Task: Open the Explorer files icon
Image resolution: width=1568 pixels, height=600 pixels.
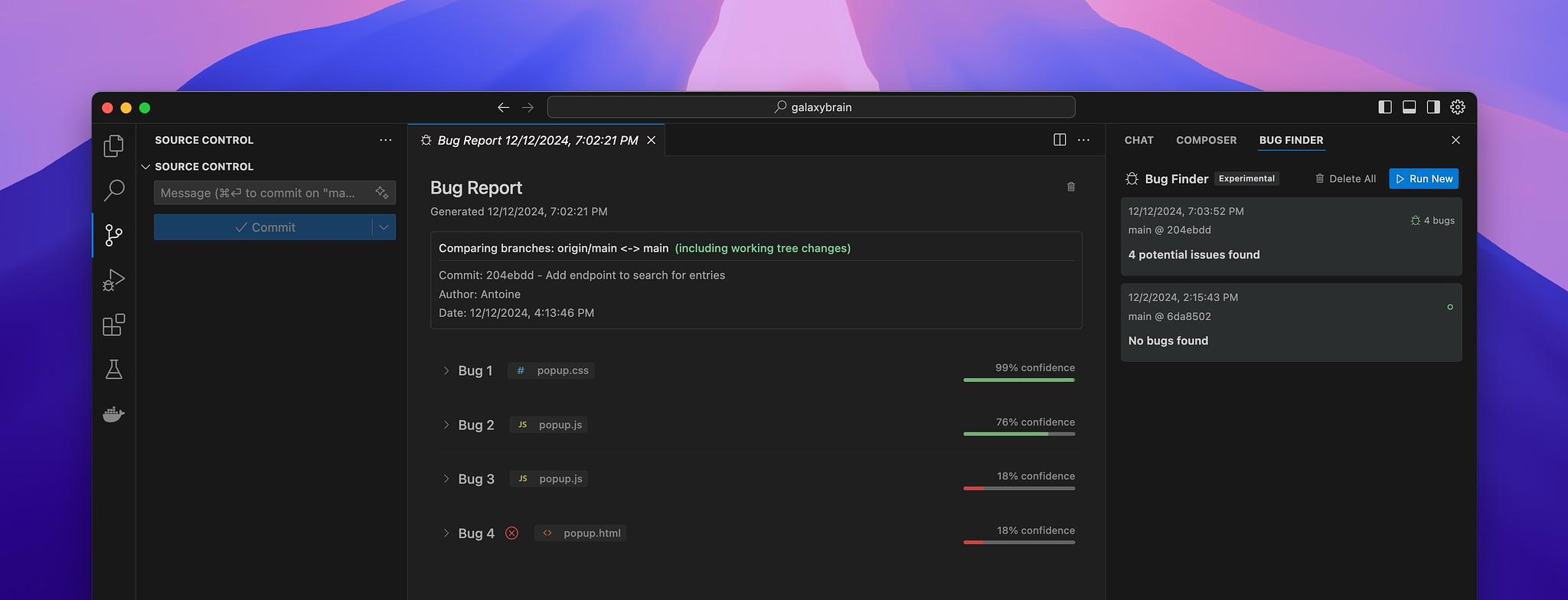Action: (x=113, y=145)
